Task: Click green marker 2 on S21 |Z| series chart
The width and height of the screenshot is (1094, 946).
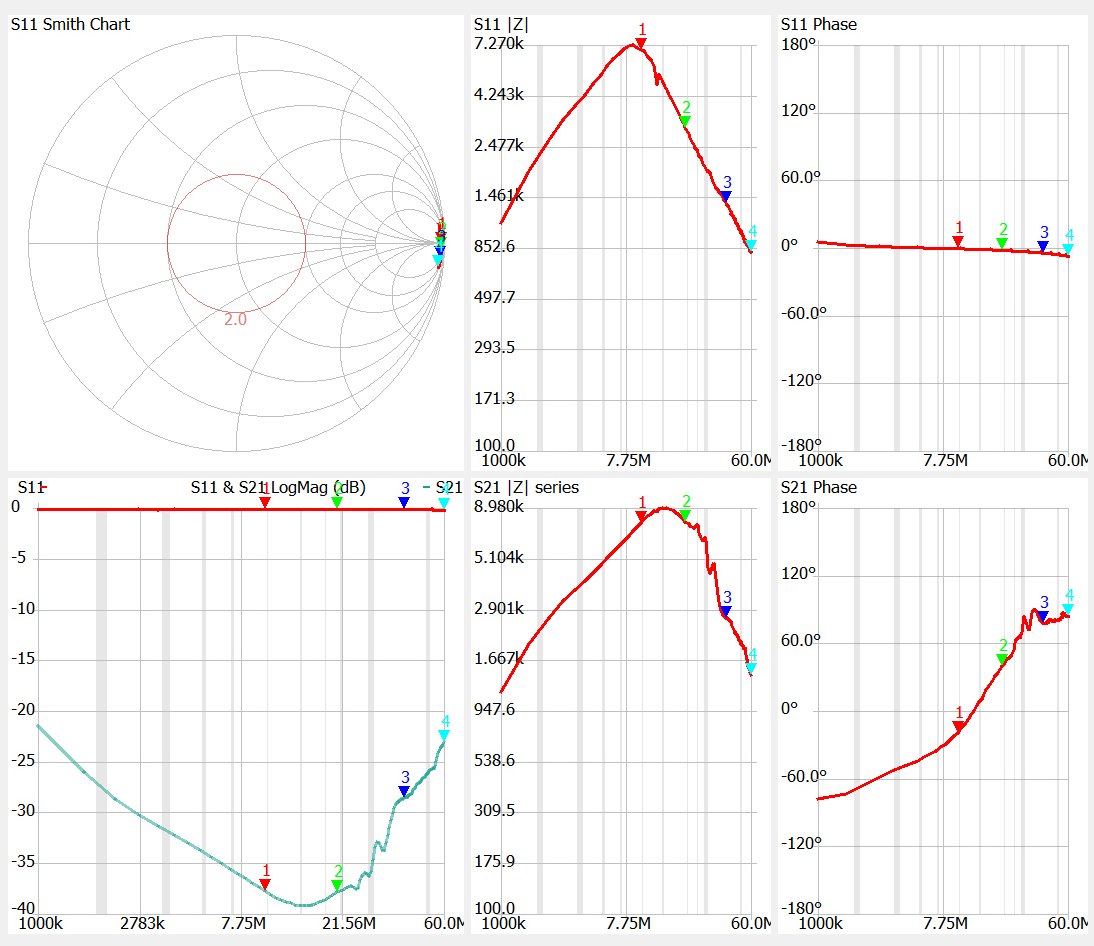Action: pos(685,515)
